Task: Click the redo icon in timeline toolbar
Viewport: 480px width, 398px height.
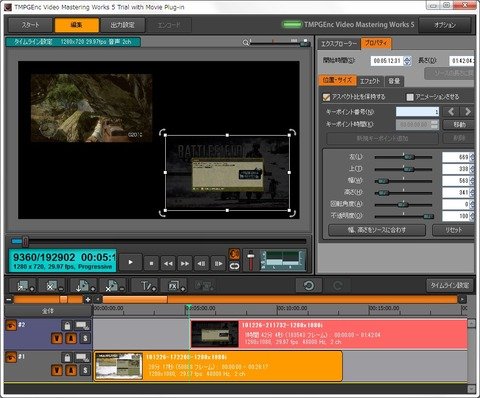Action: point(338,285)
